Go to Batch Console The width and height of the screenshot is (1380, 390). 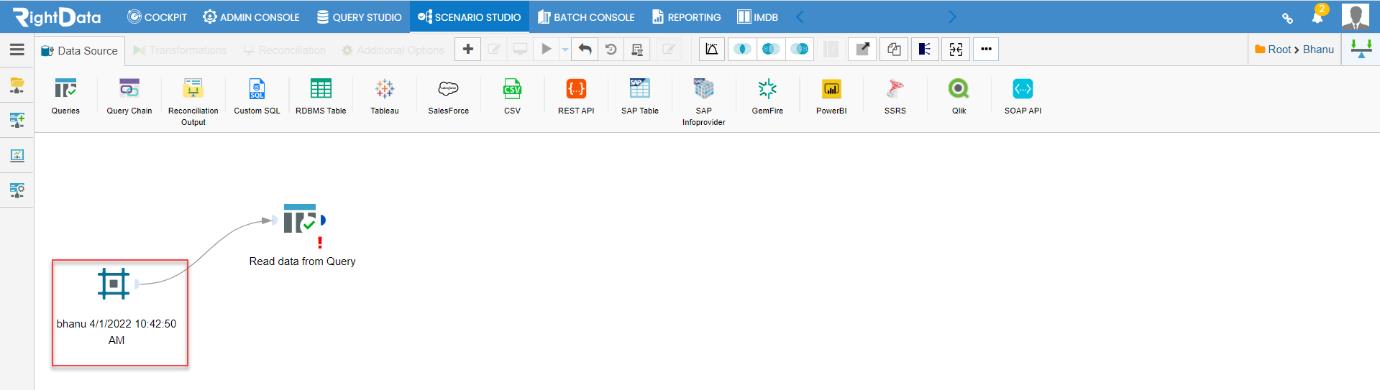(586, 17)
